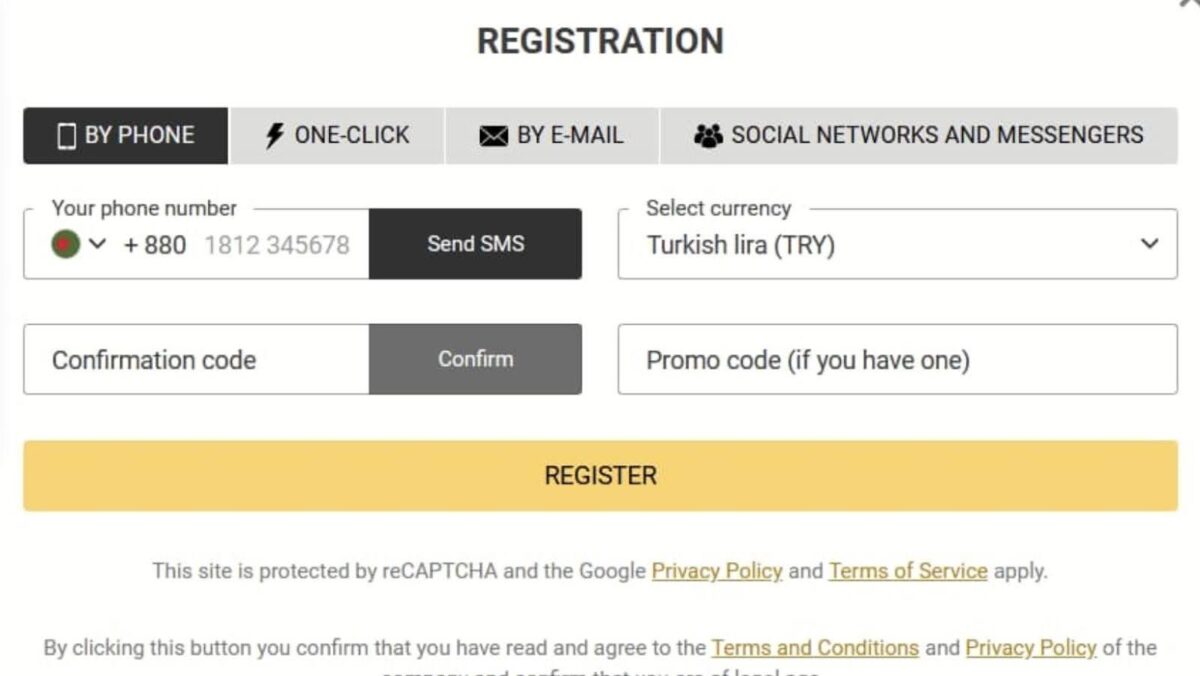Click the lightning bolt One-Click icon
This screenshot has height=676, width=1200.
[x=275, y=136]
